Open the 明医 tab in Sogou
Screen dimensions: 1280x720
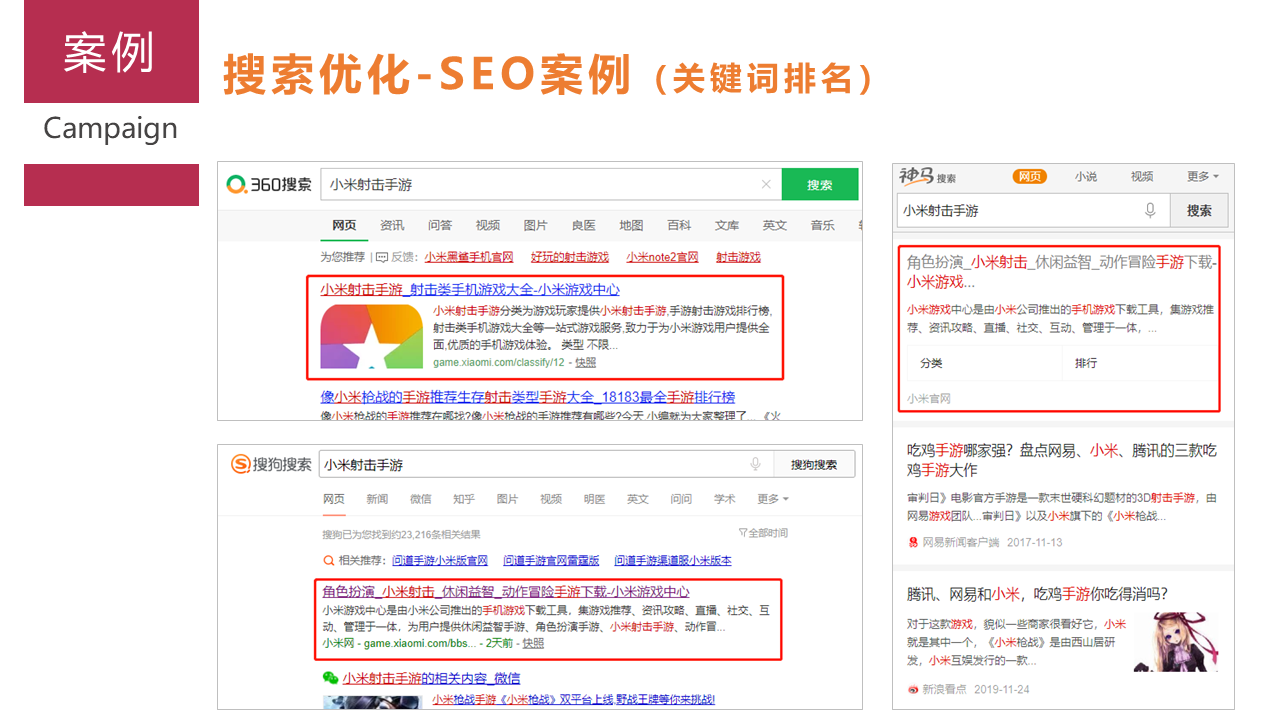(x=594, y=499)
